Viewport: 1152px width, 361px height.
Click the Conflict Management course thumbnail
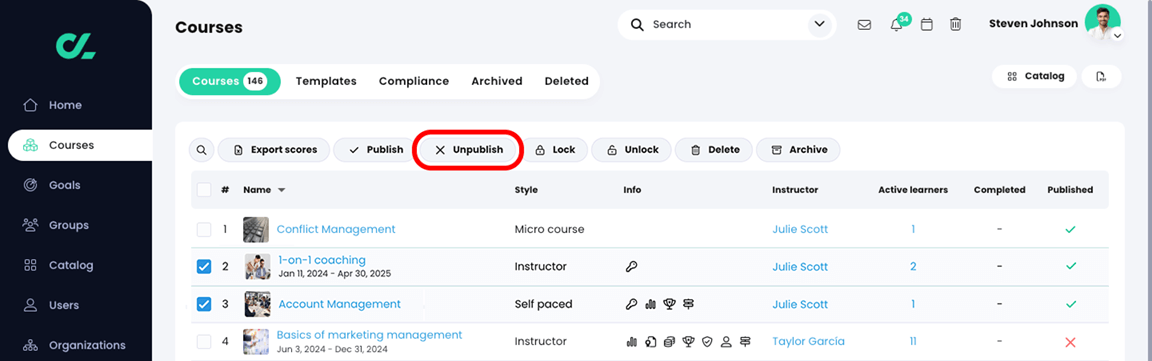(256, 229)
